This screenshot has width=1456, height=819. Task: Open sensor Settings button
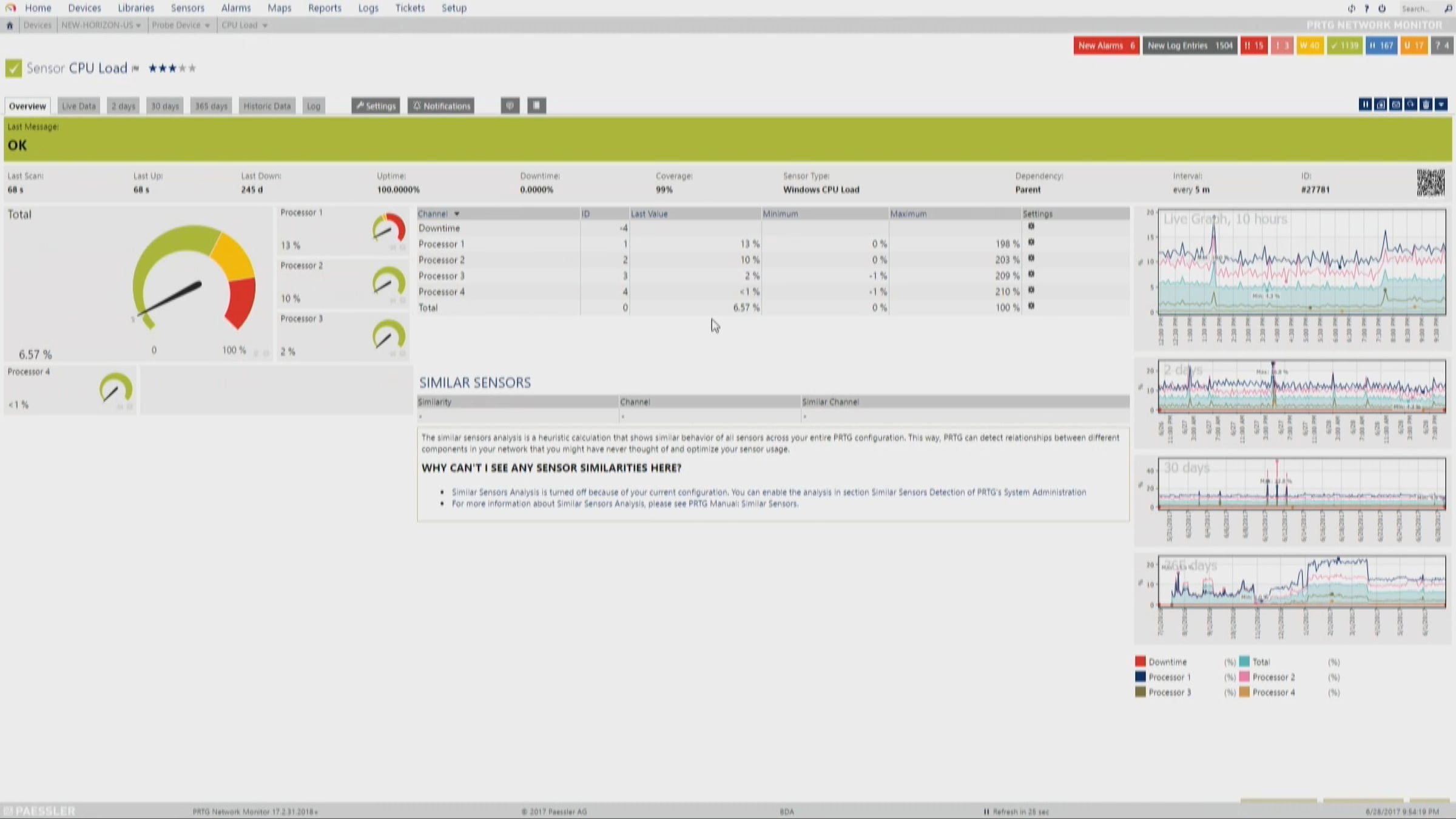(x=376, y=106)
